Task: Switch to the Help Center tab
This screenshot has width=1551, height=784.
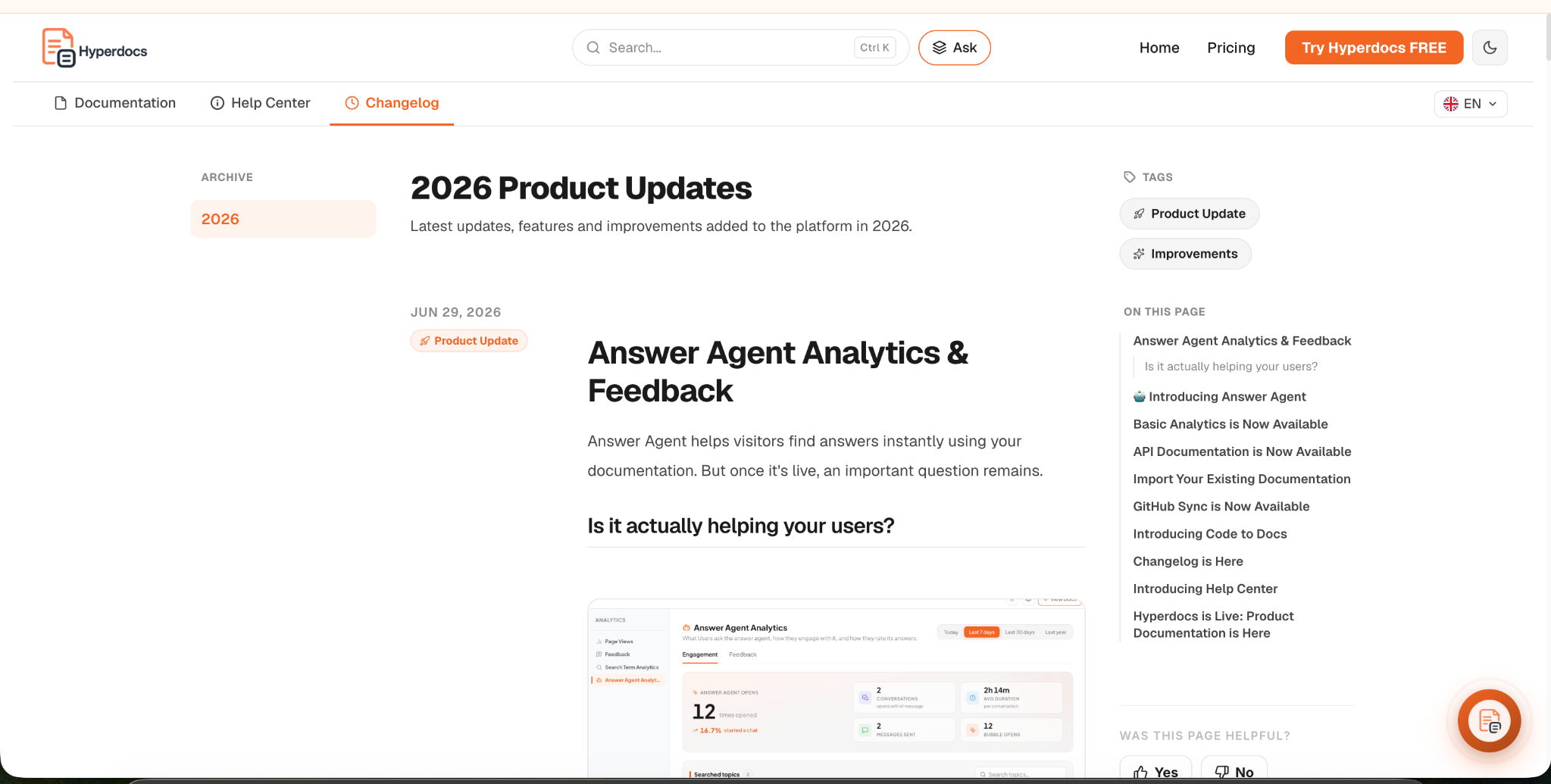Action: (260, 103)
